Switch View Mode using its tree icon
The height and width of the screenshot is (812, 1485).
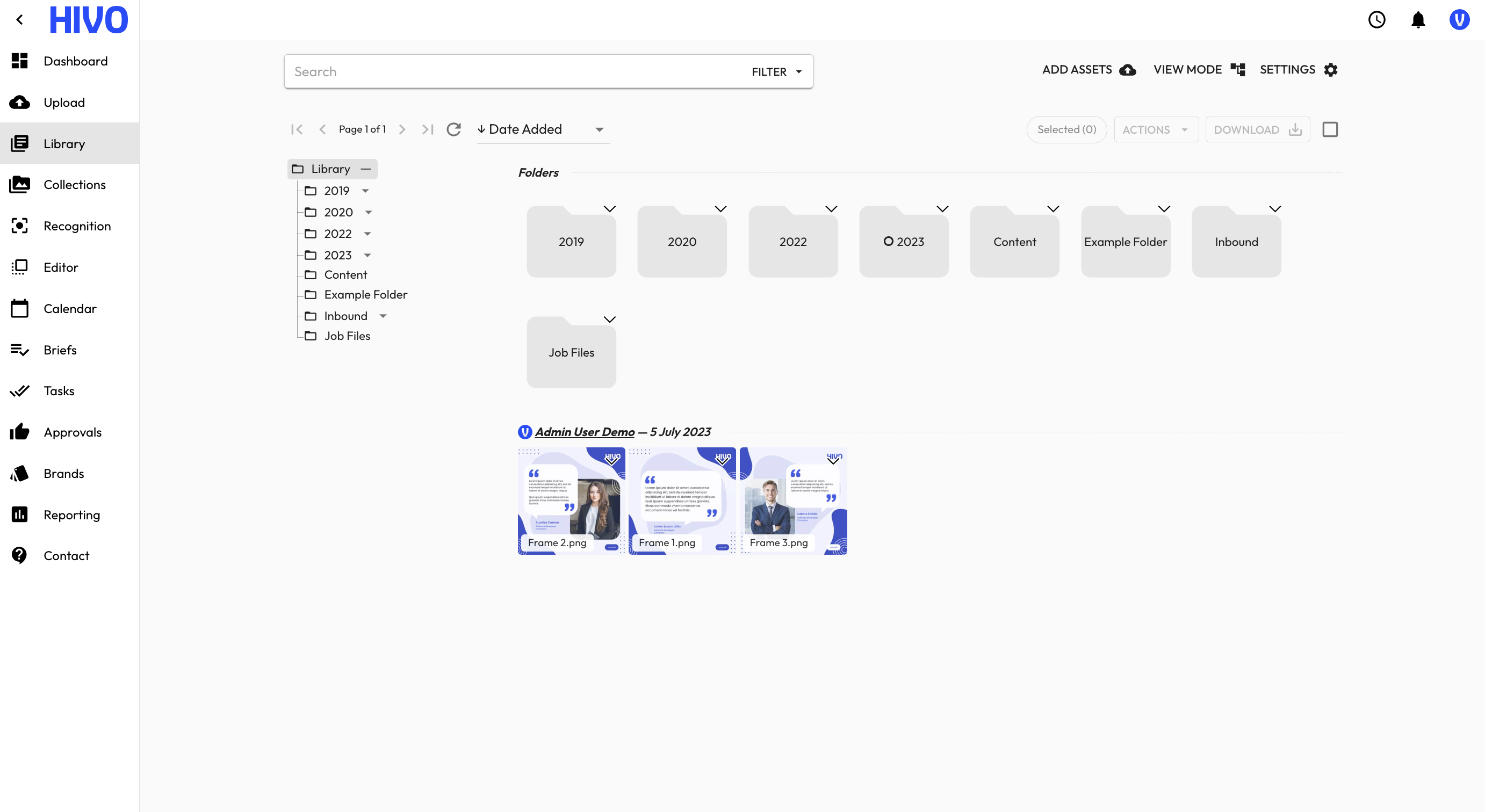click(x=1238, y=70)
